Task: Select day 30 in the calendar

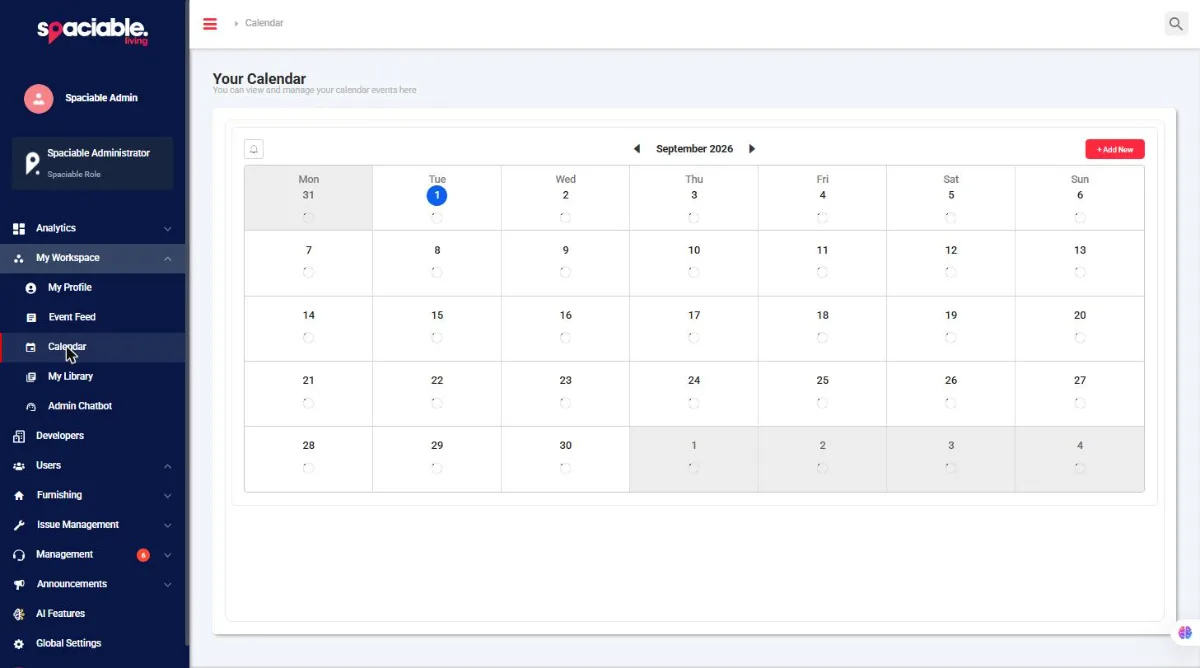Action: (565, 459)
